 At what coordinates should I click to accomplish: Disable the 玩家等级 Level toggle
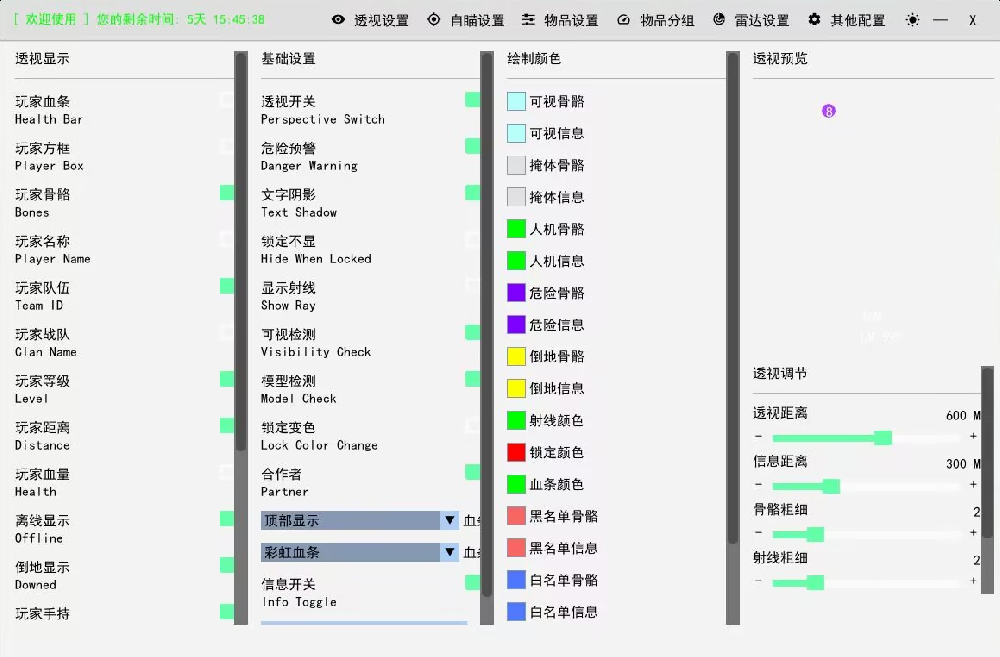coord(227,379)
